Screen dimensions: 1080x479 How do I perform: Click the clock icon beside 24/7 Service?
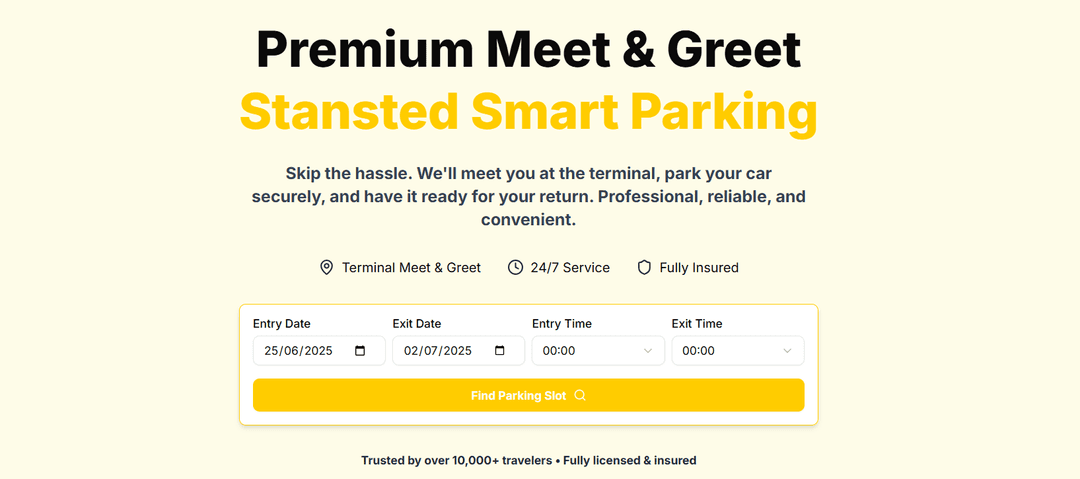(515, 267)
